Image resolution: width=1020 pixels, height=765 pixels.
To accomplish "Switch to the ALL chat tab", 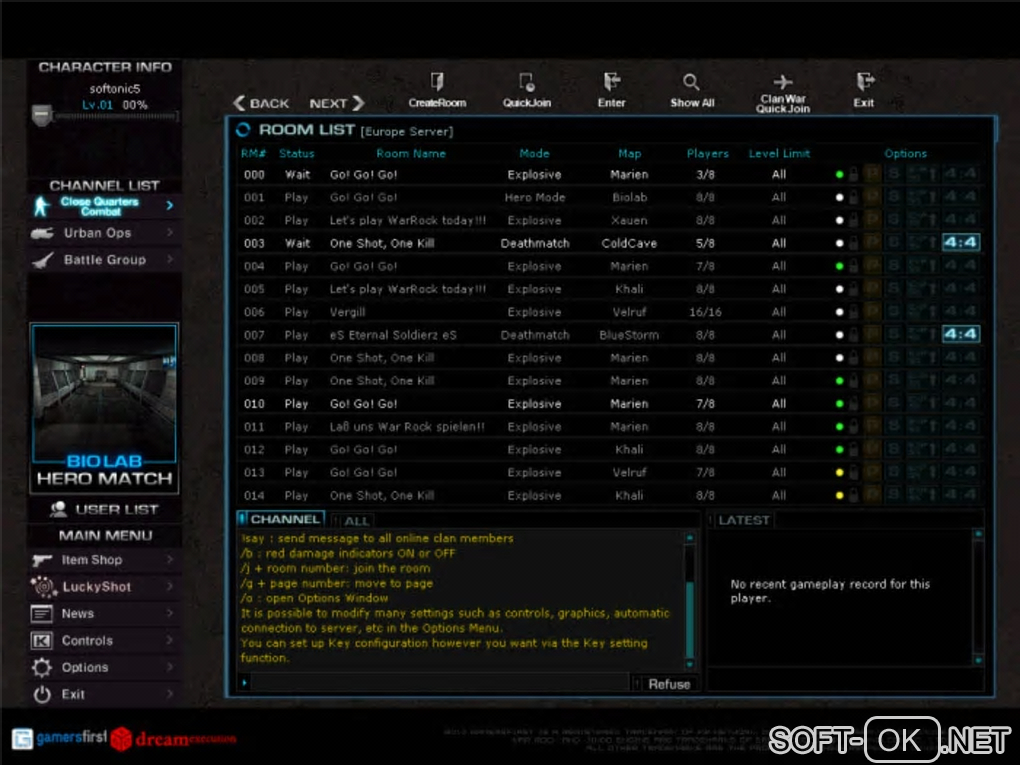I will tap(353, 521).
